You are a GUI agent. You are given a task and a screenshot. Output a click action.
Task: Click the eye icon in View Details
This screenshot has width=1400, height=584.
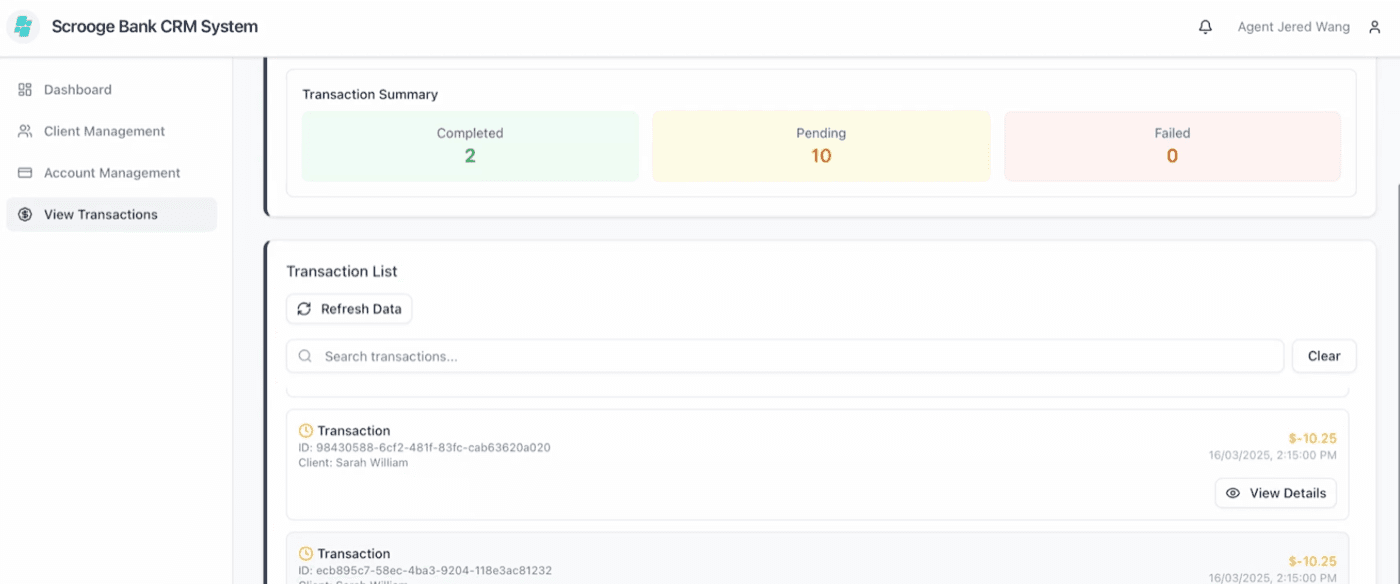(1233, 493)
